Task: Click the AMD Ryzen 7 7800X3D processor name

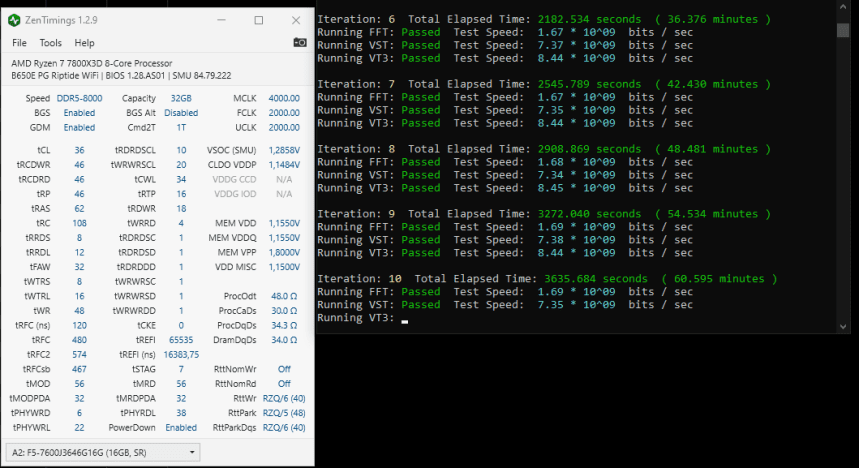Action: (91, 64)
